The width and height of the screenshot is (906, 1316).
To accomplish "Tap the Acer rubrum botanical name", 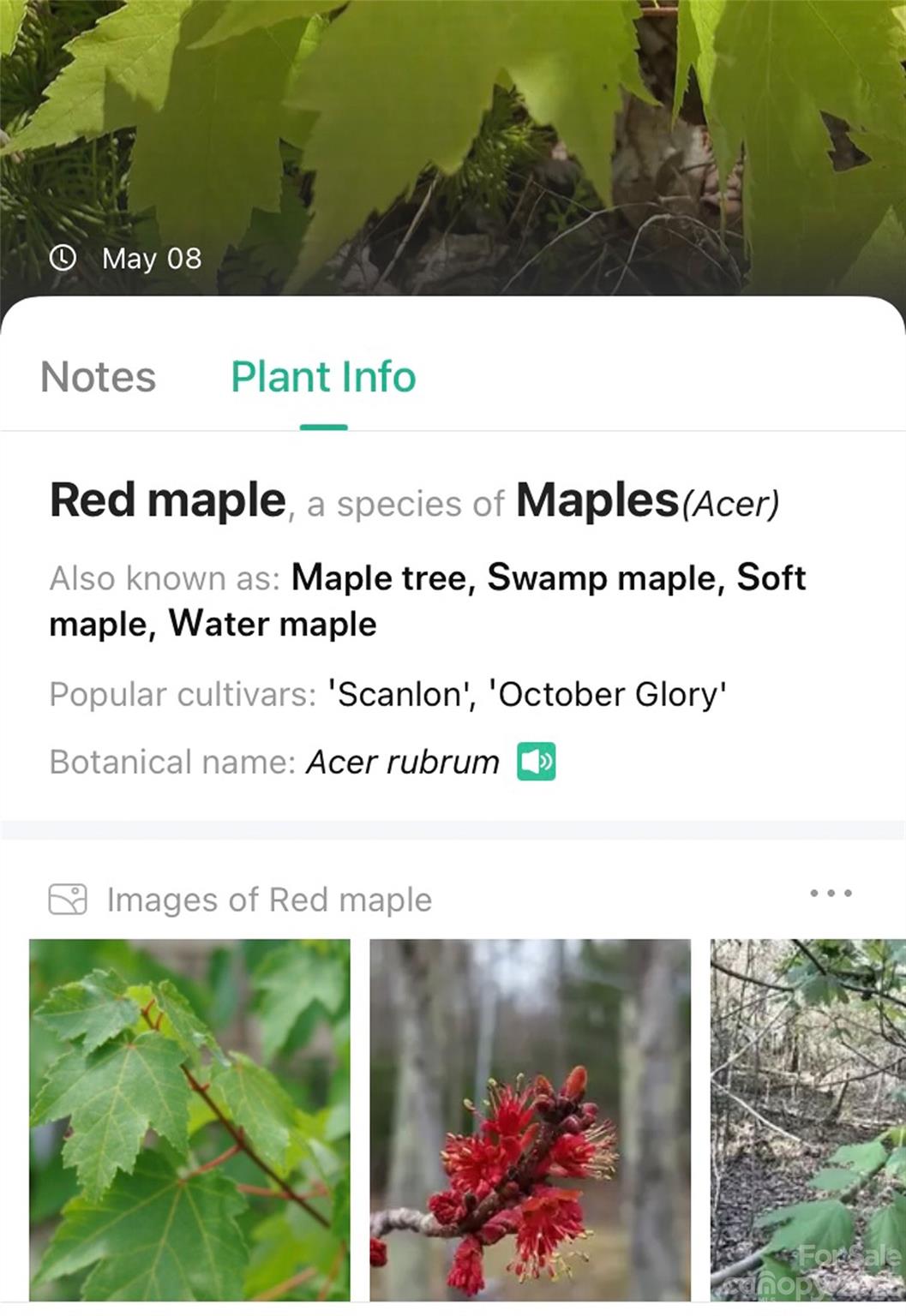I will point(403,762).
